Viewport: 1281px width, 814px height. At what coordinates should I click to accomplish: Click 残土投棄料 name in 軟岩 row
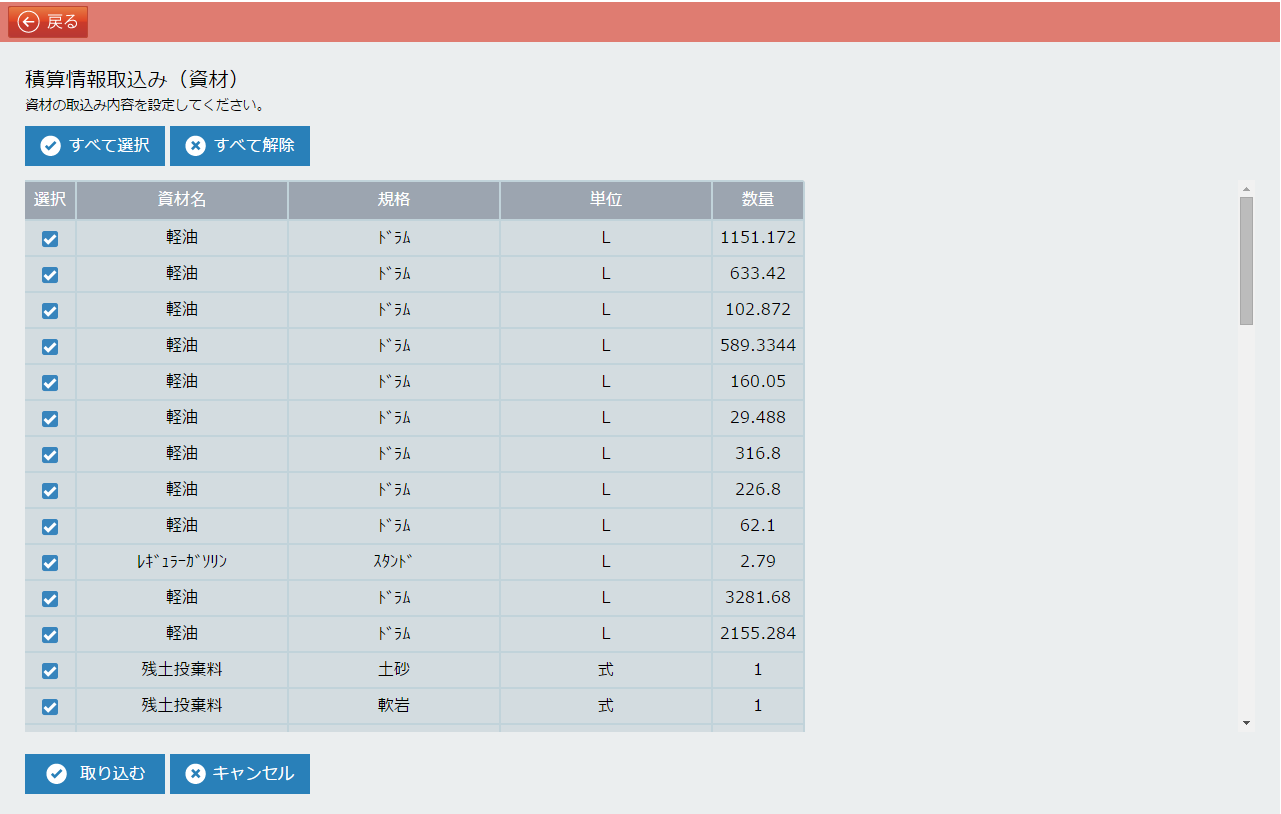pos(182,705)
